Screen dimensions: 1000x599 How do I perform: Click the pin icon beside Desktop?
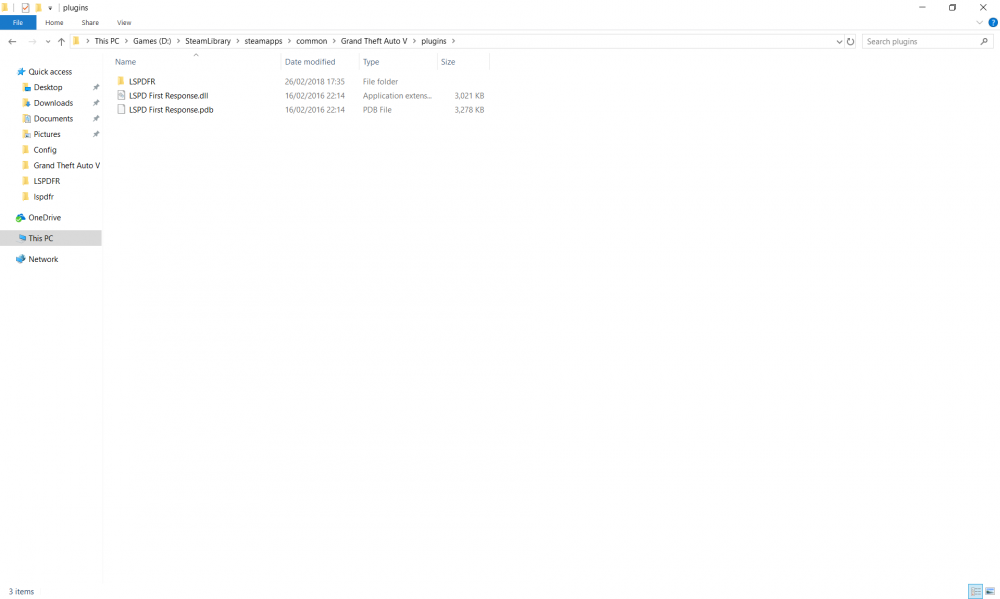[x=96, y=87]
